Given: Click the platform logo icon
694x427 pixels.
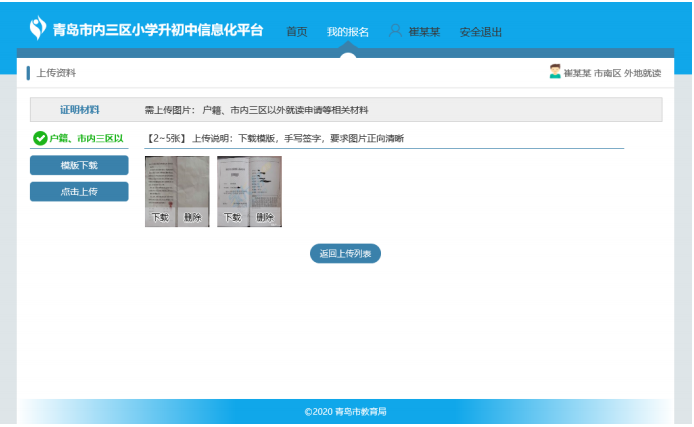Looking at the screenshot, I should 38,28.
